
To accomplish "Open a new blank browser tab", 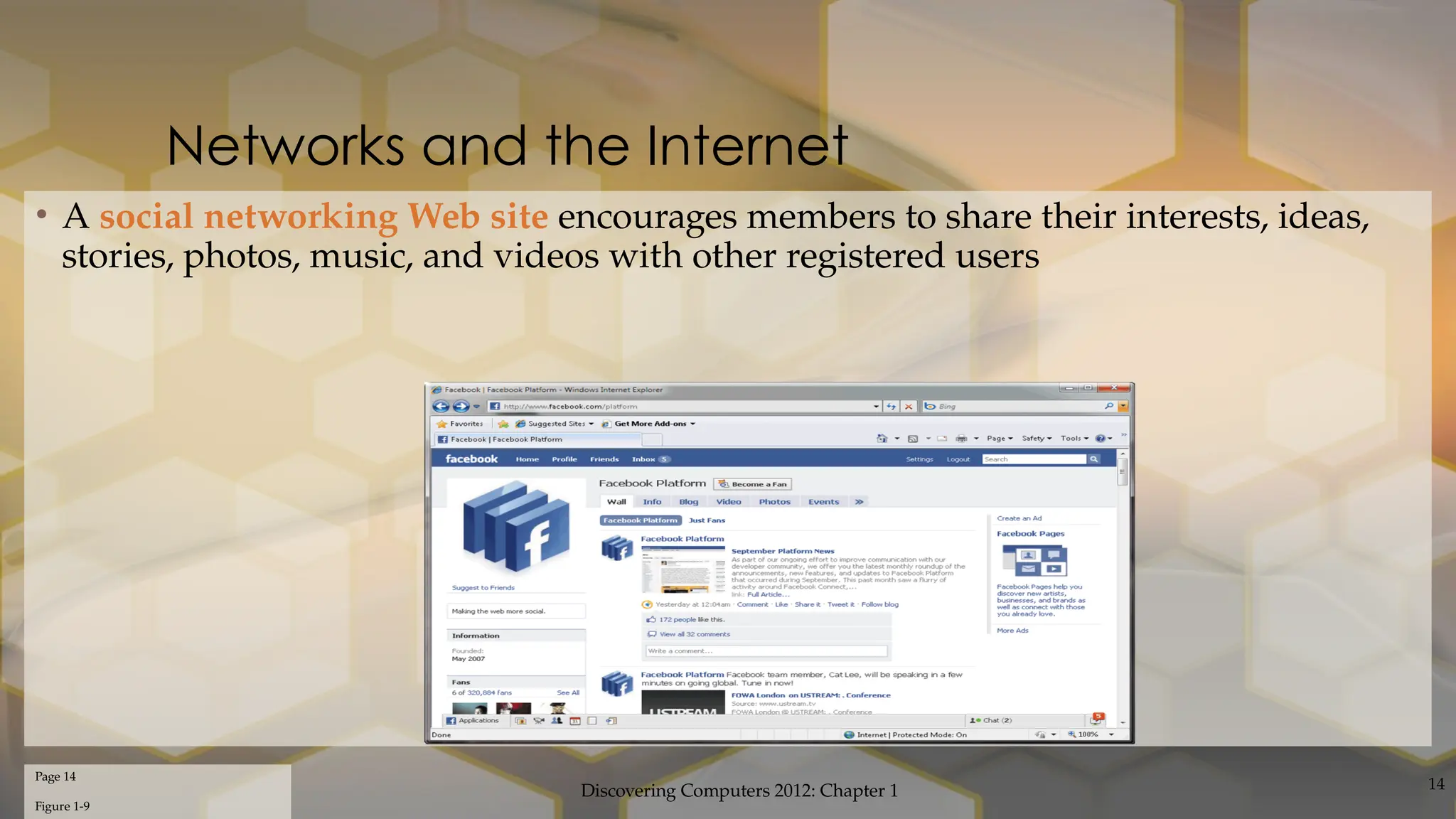I will pos(653,439).
